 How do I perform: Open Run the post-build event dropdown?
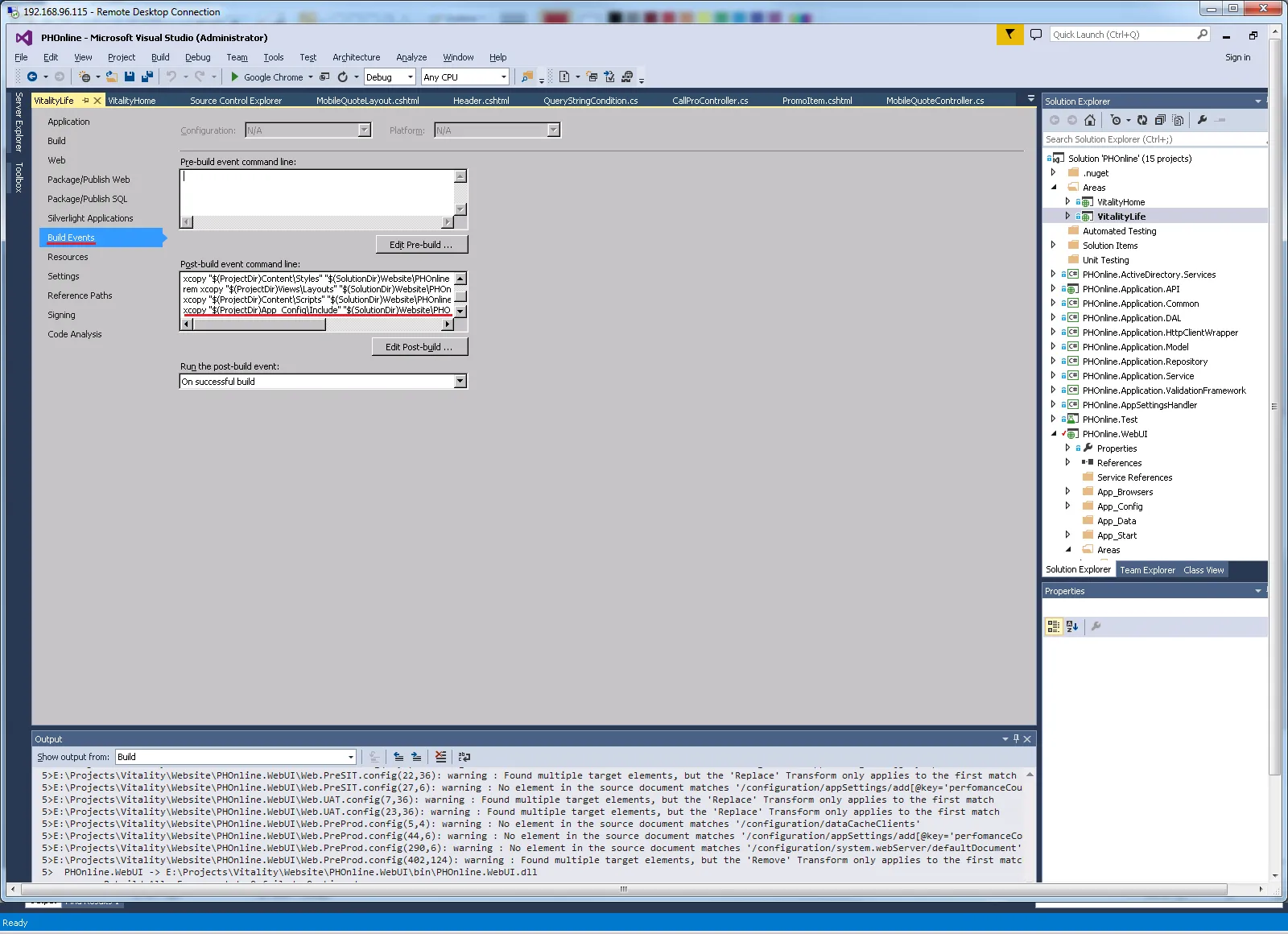point(460,382)
